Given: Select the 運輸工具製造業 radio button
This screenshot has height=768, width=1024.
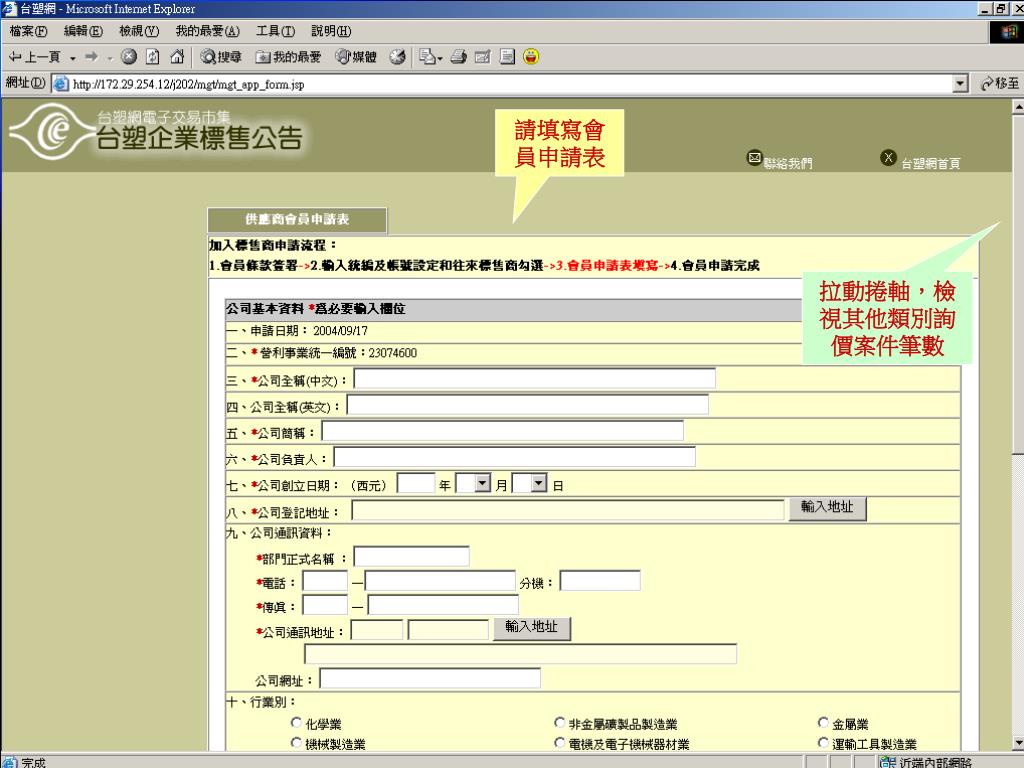Looking at the screenshot, I should tap(823, 743).
